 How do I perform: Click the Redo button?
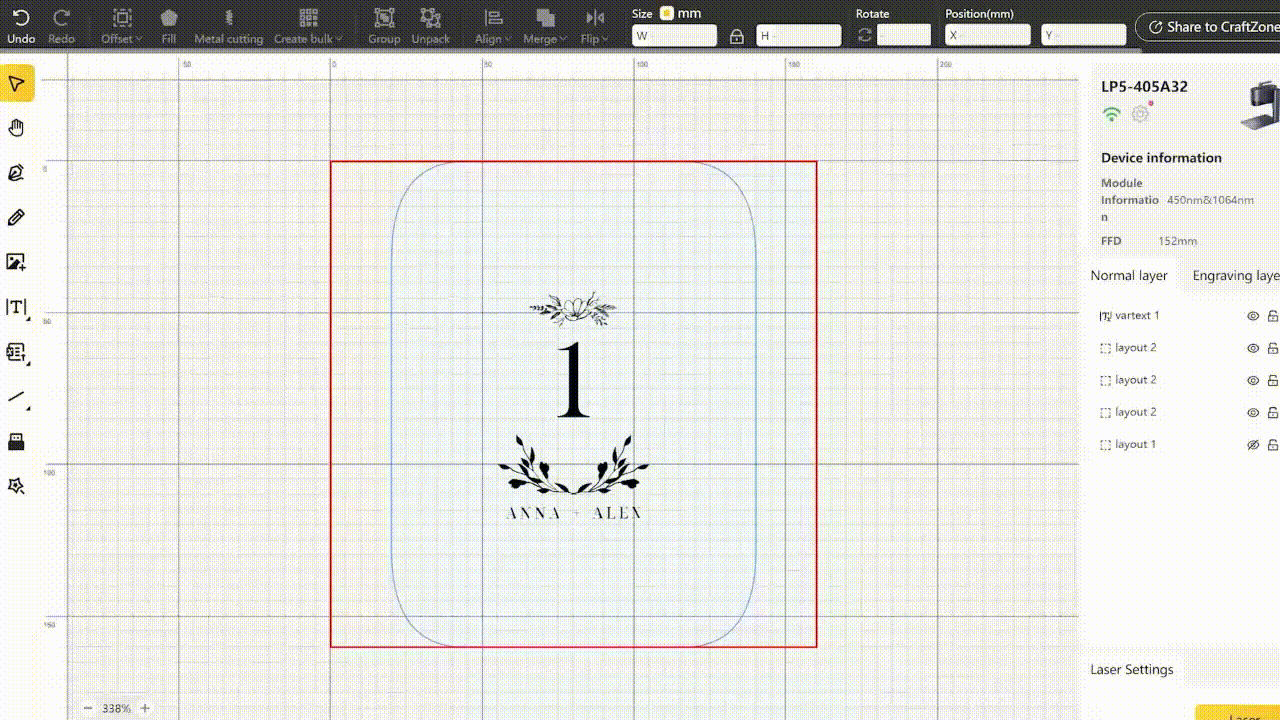61,26
